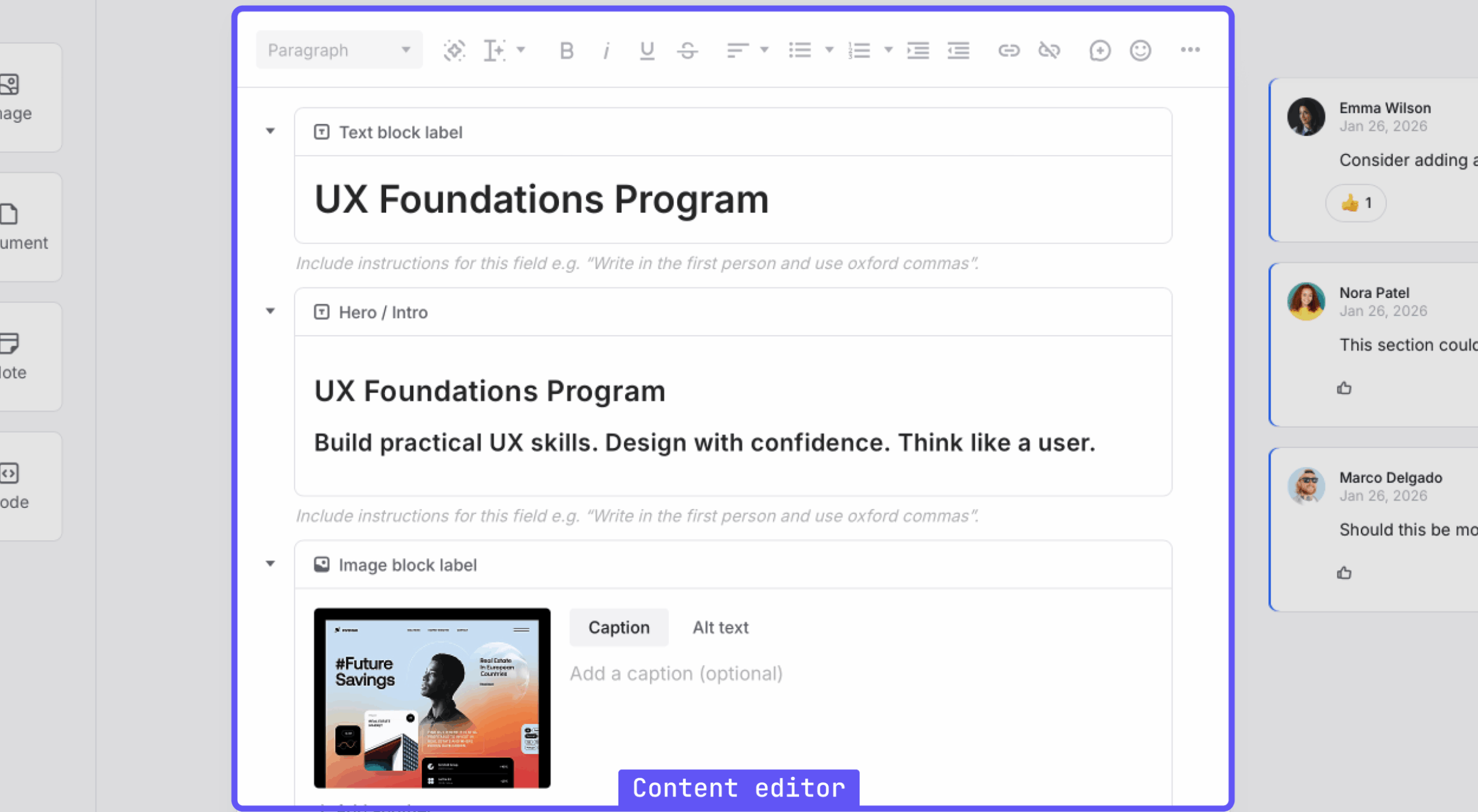
Task: Apply underline formatting
Action: click(x=647, y=51)
